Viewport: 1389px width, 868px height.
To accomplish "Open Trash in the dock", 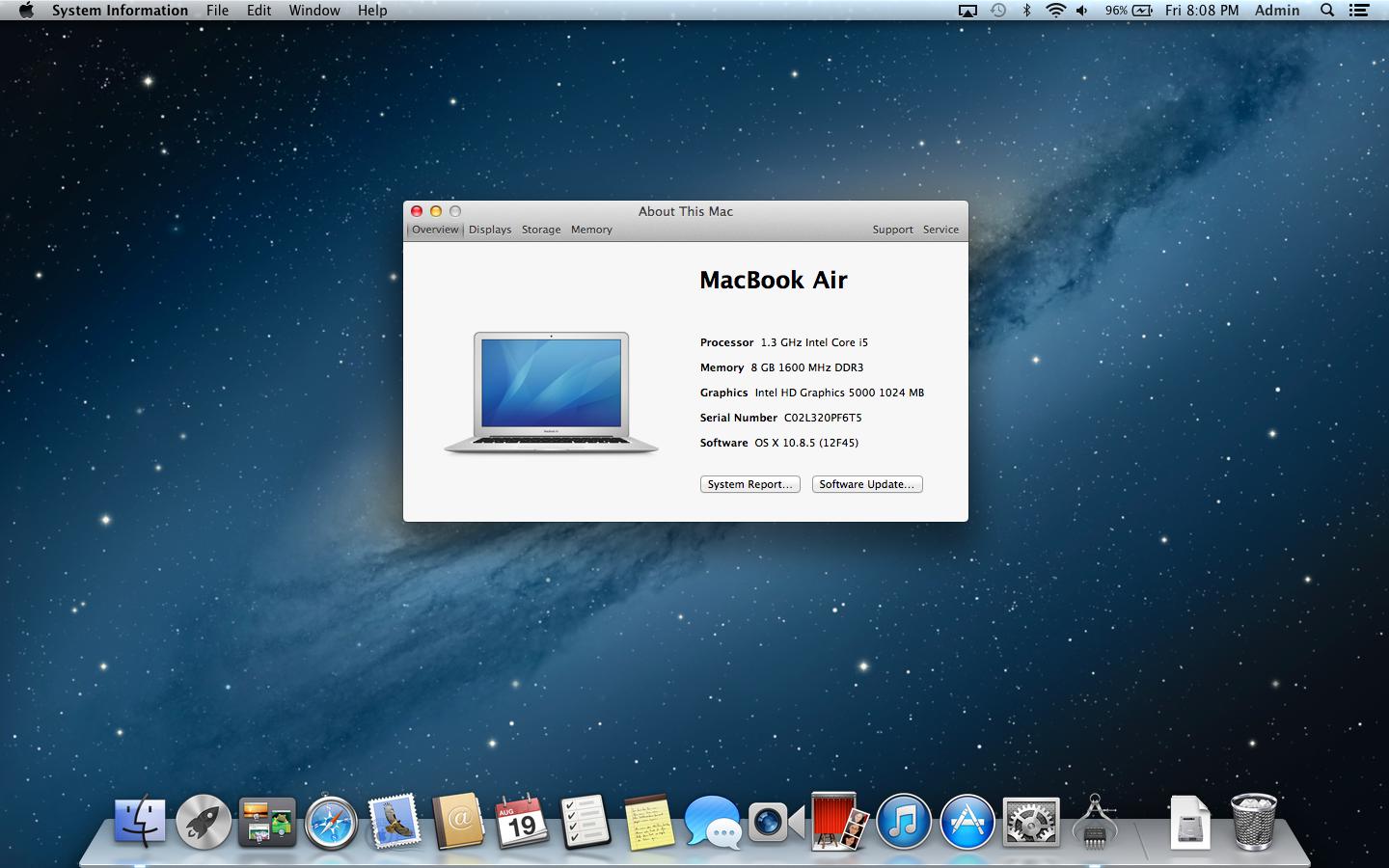I will point(1254,822).
